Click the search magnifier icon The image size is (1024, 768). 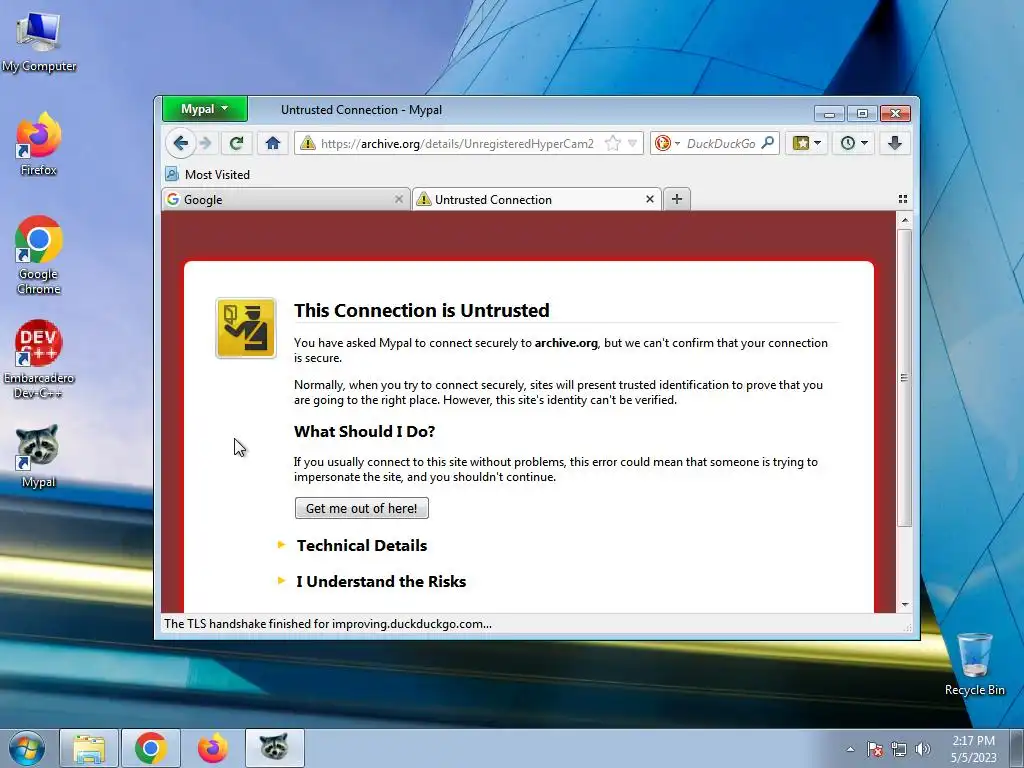click(x=768, y=142)
